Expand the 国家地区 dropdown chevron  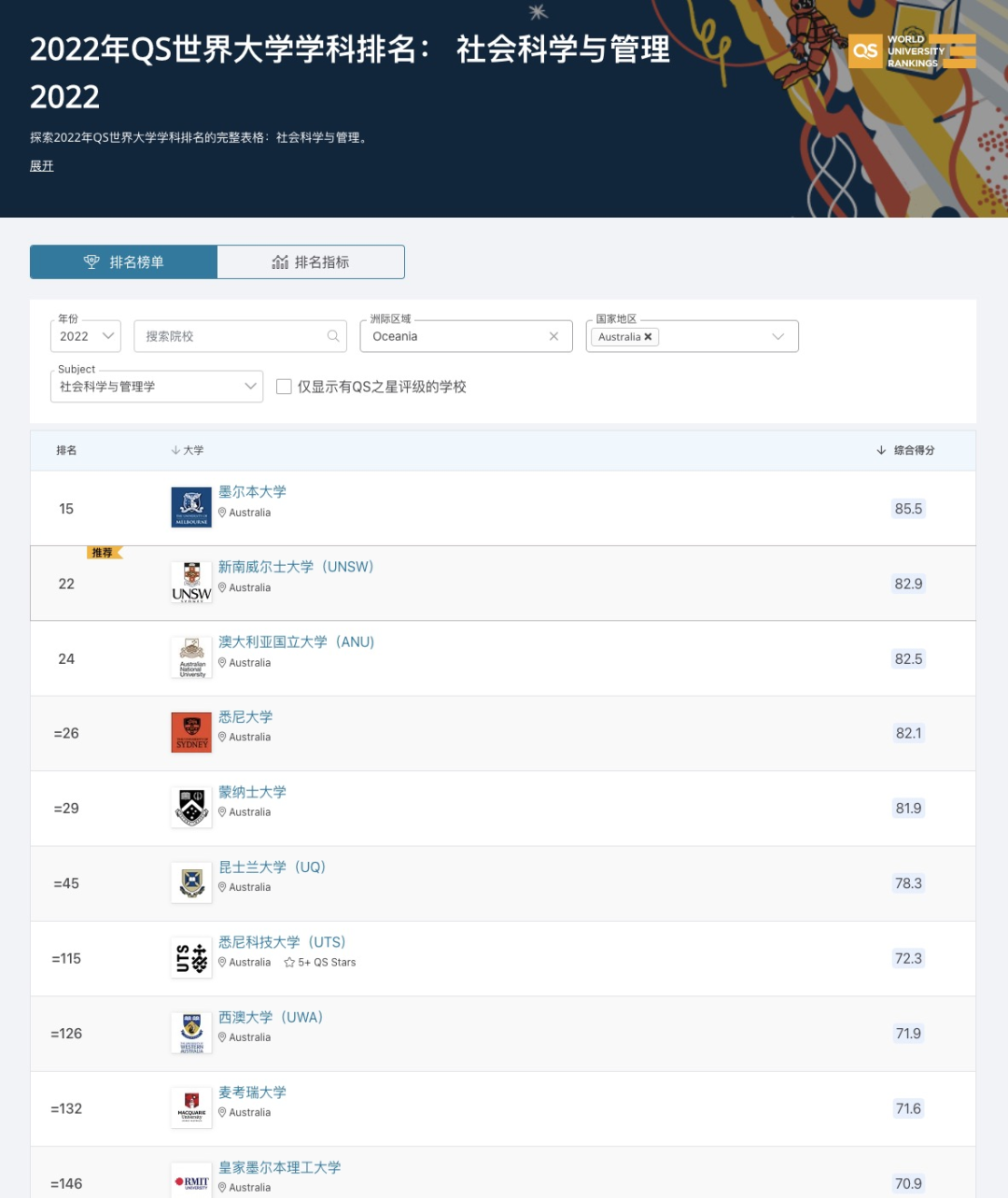point(778,337)
